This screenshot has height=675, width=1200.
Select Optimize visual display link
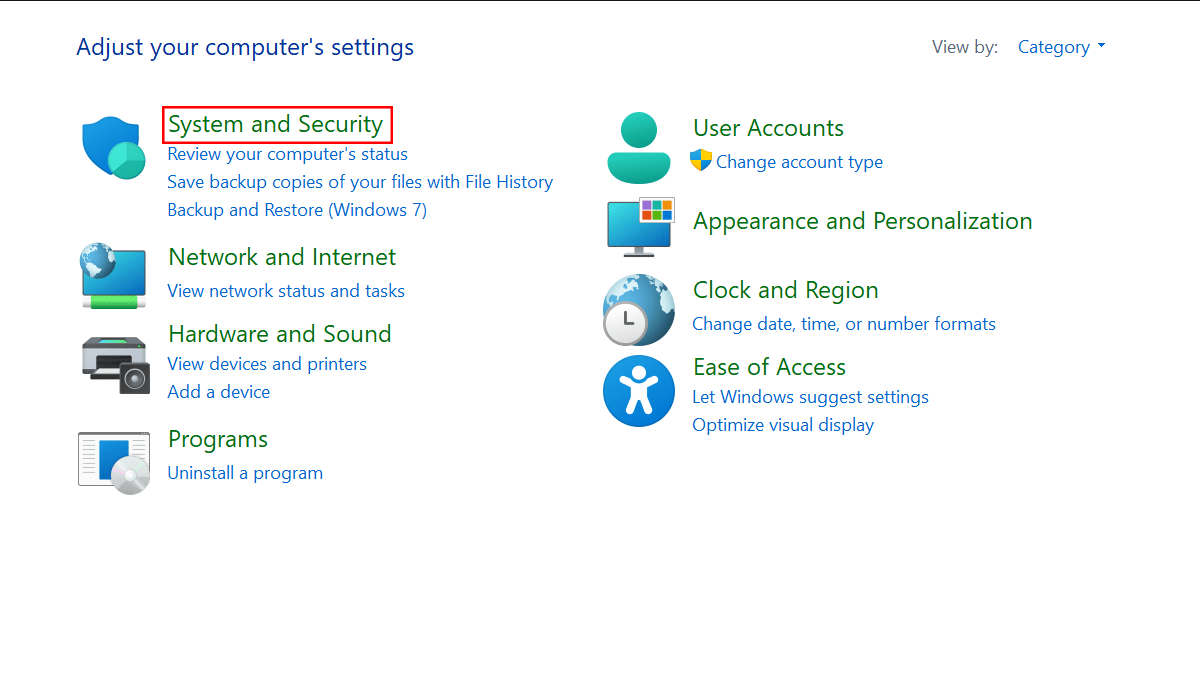783,425
